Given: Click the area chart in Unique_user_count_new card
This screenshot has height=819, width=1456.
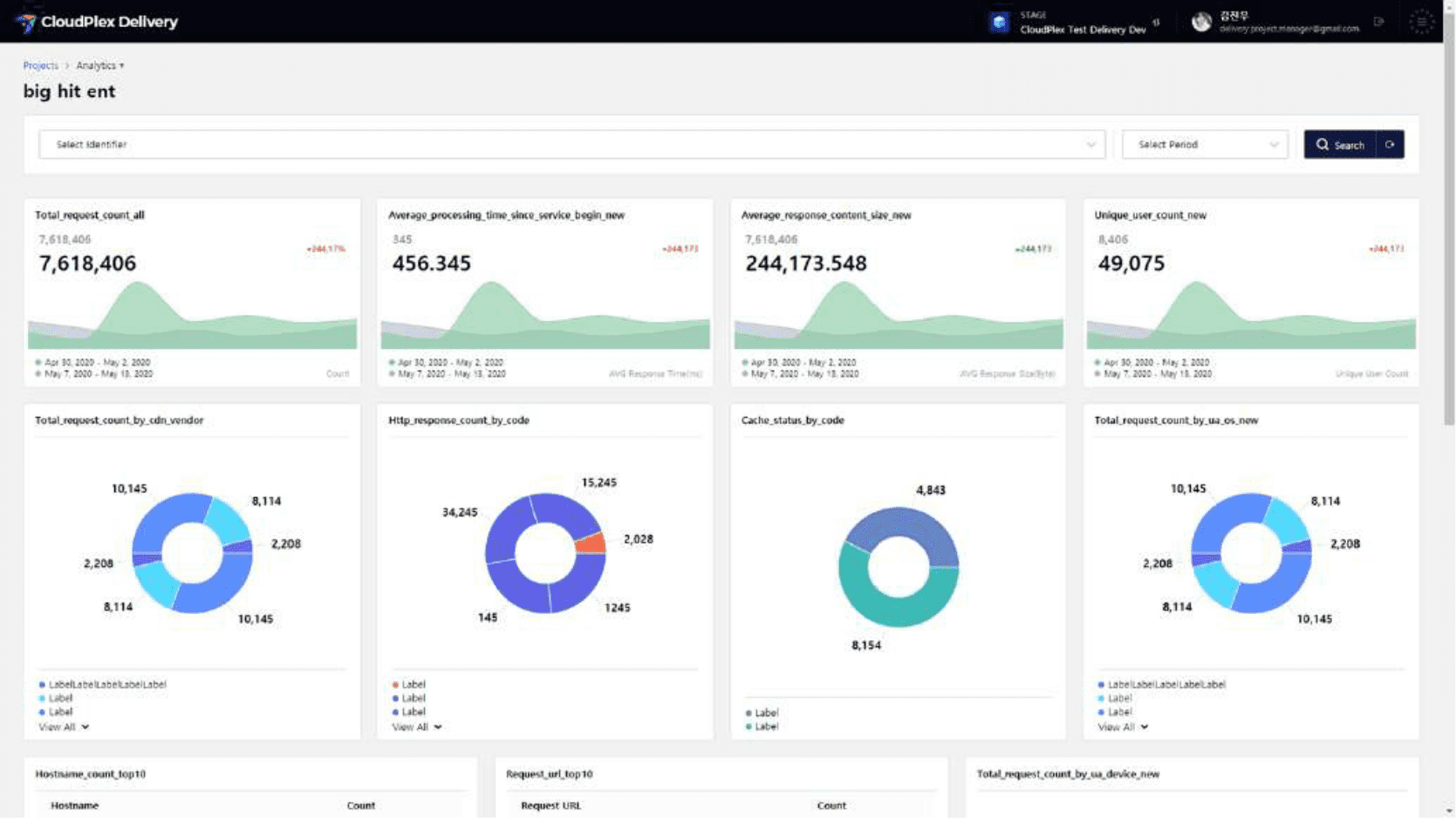Looking at the screenshot, I should pyautogui.click(x=1251, y=315).
